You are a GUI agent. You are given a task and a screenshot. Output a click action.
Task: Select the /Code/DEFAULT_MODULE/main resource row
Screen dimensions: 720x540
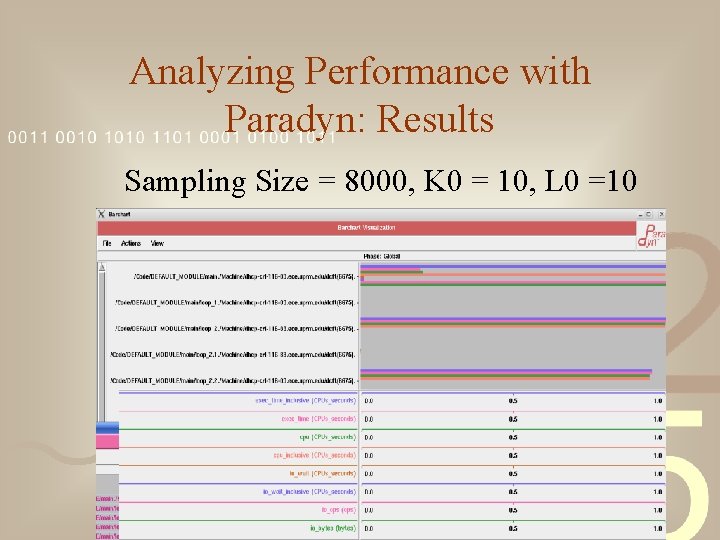click(244, 277)
